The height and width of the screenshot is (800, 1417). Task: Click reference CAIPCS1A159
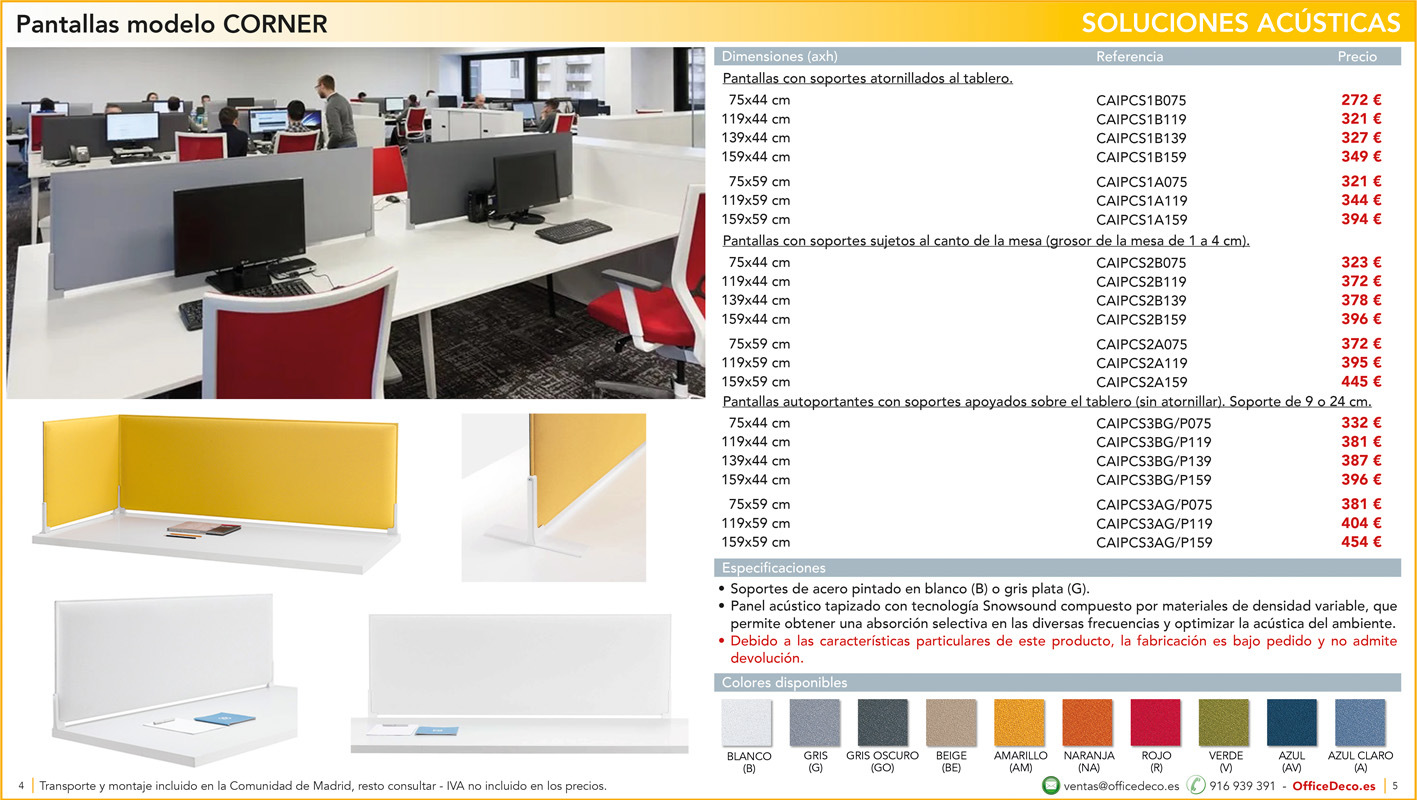pos(1141,220)
